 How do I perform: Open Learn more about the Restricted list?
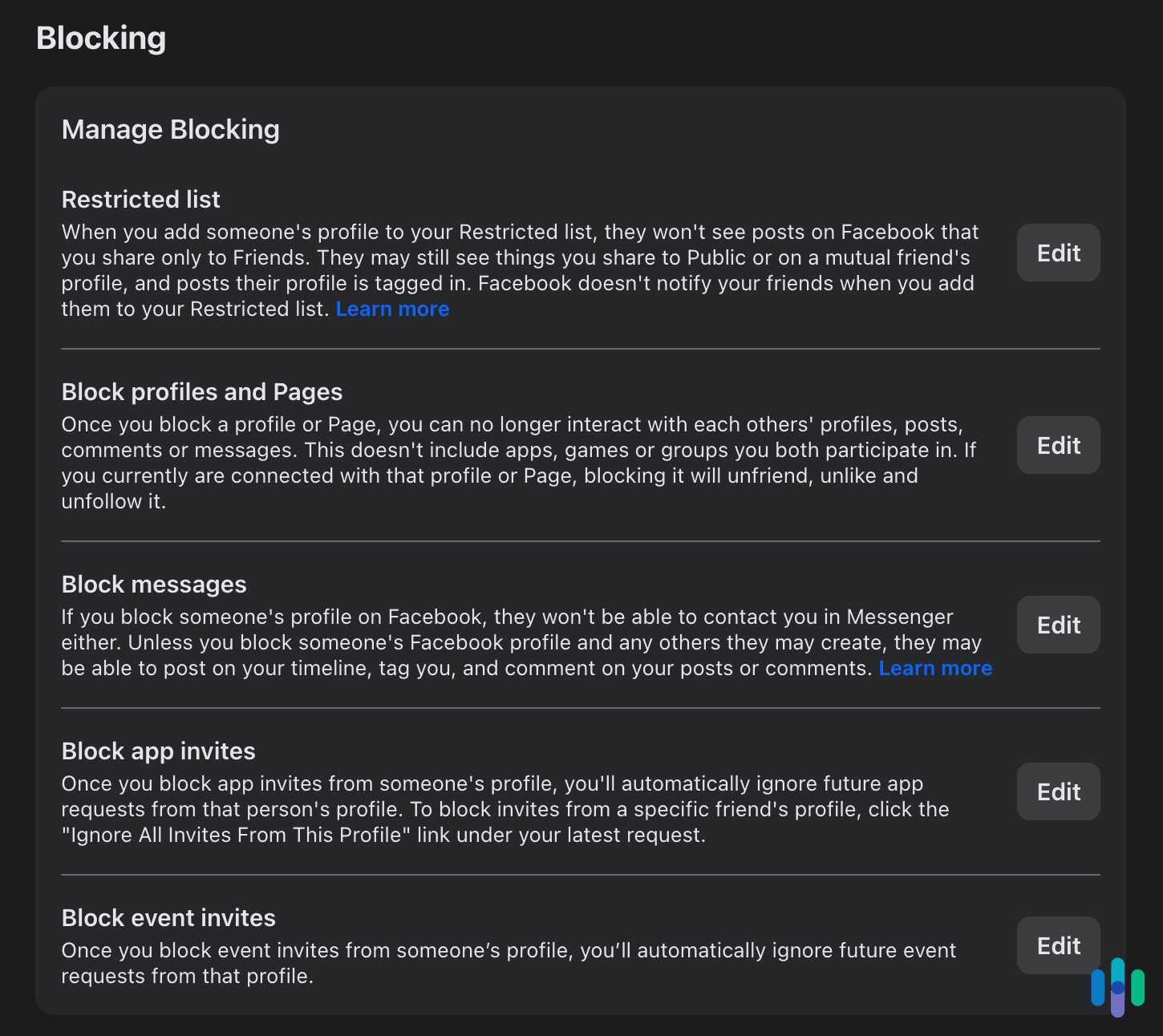(x=392, y=309)
